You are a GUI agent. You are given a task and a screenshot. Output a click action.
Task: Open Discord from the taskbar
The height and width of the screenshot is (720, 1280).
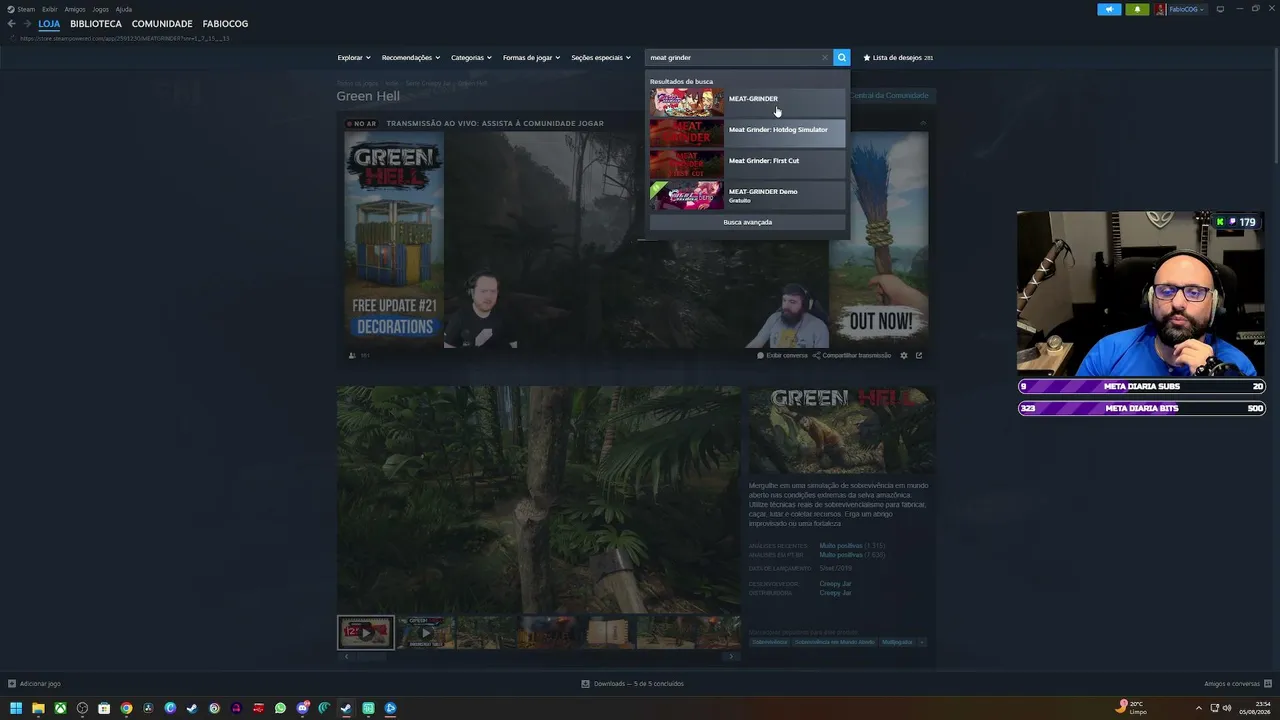tap(302, 708)
